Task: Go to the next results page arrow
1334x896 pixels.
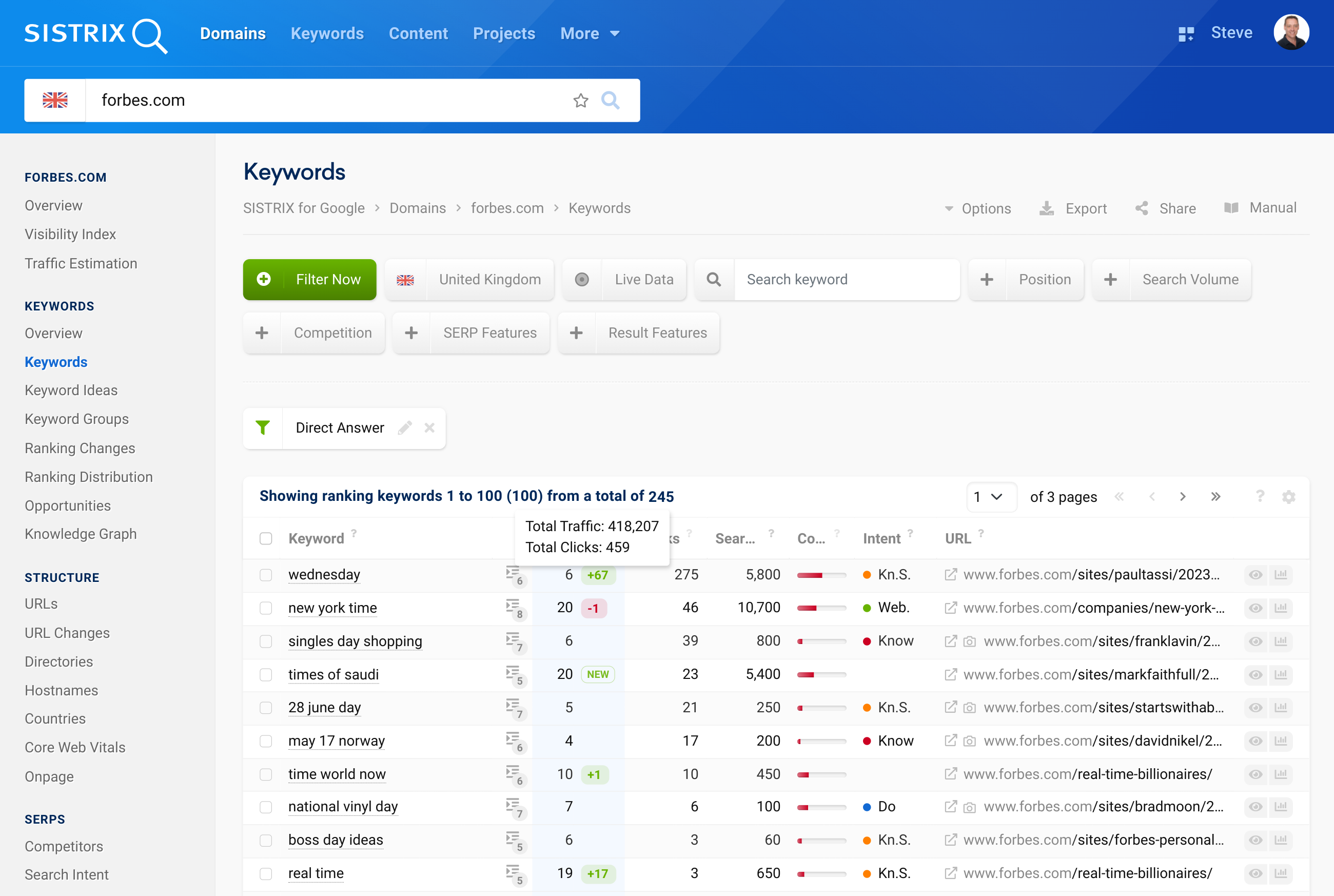Action: pyautogui.click(x=1183, y=497)
